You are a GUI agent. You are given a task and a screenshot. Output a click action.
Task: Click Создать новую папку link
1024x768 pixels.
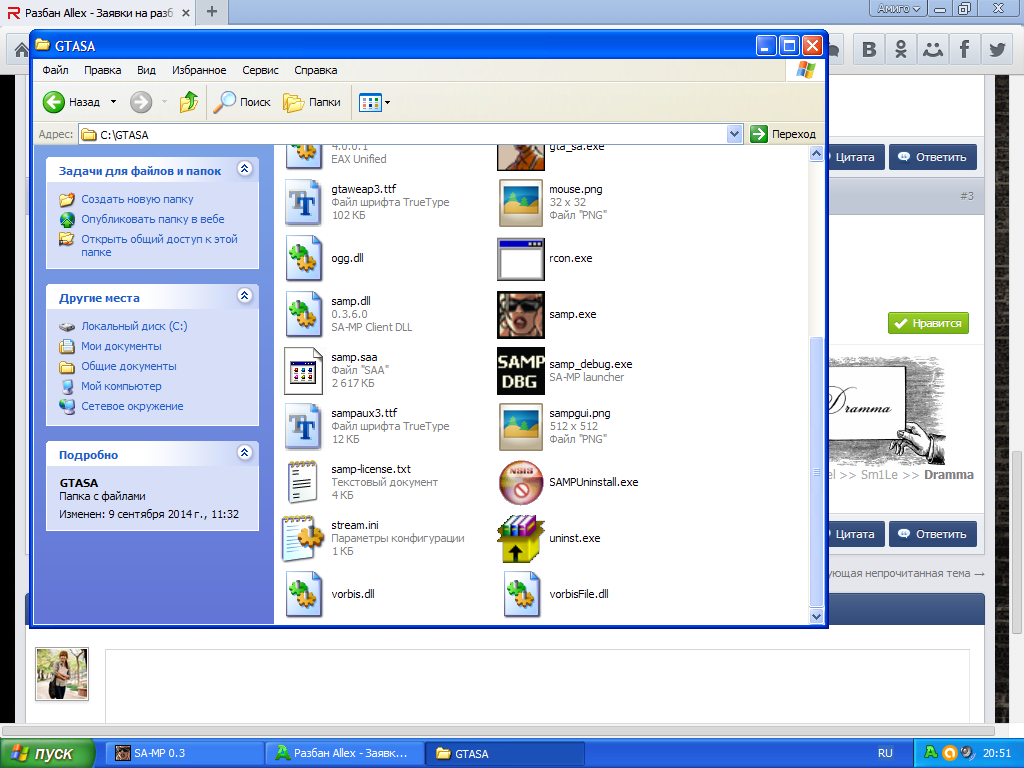coord(137,199)
